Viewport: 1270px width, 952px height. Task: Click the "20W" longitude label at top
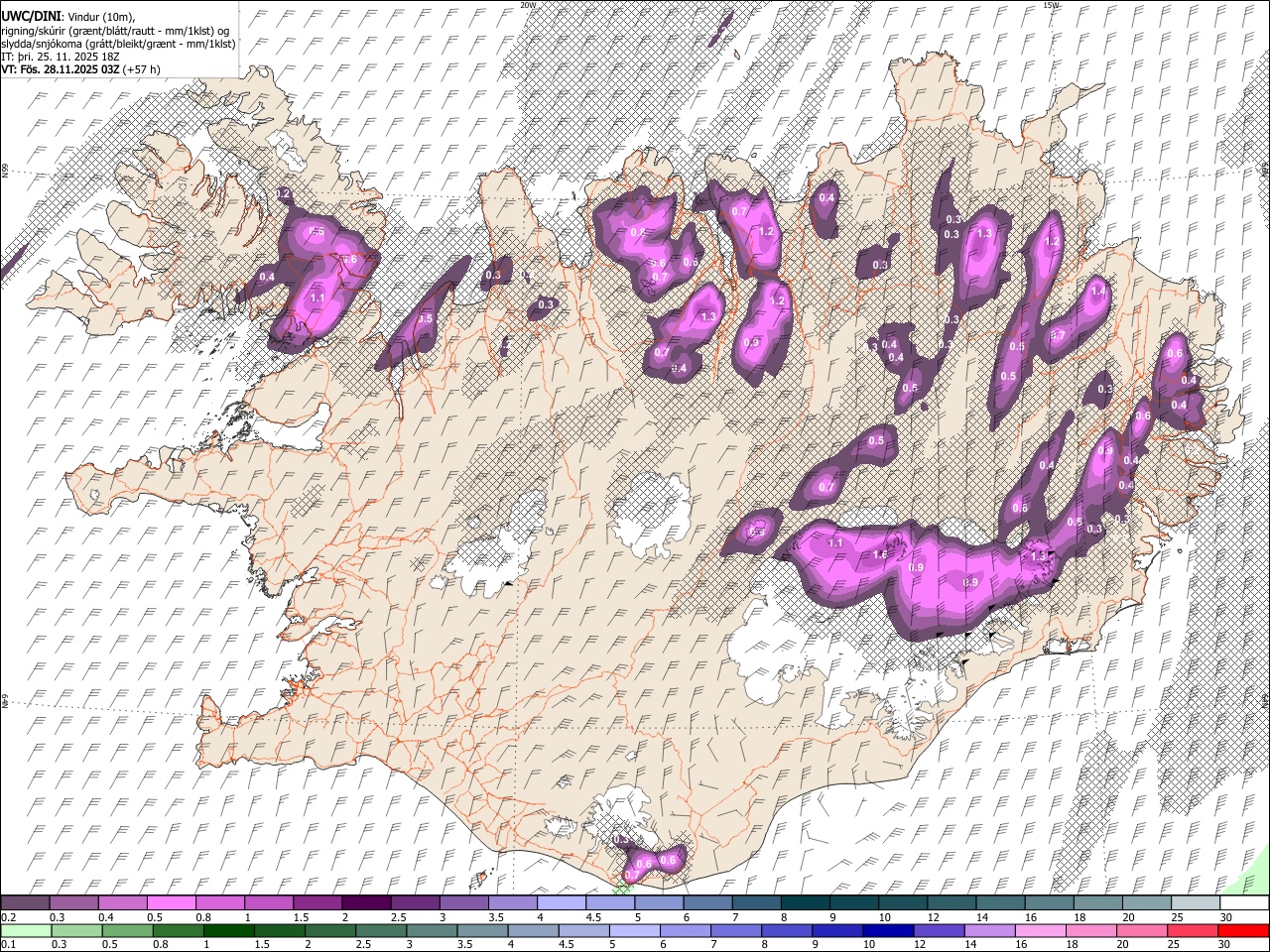(x=528, y=5)
